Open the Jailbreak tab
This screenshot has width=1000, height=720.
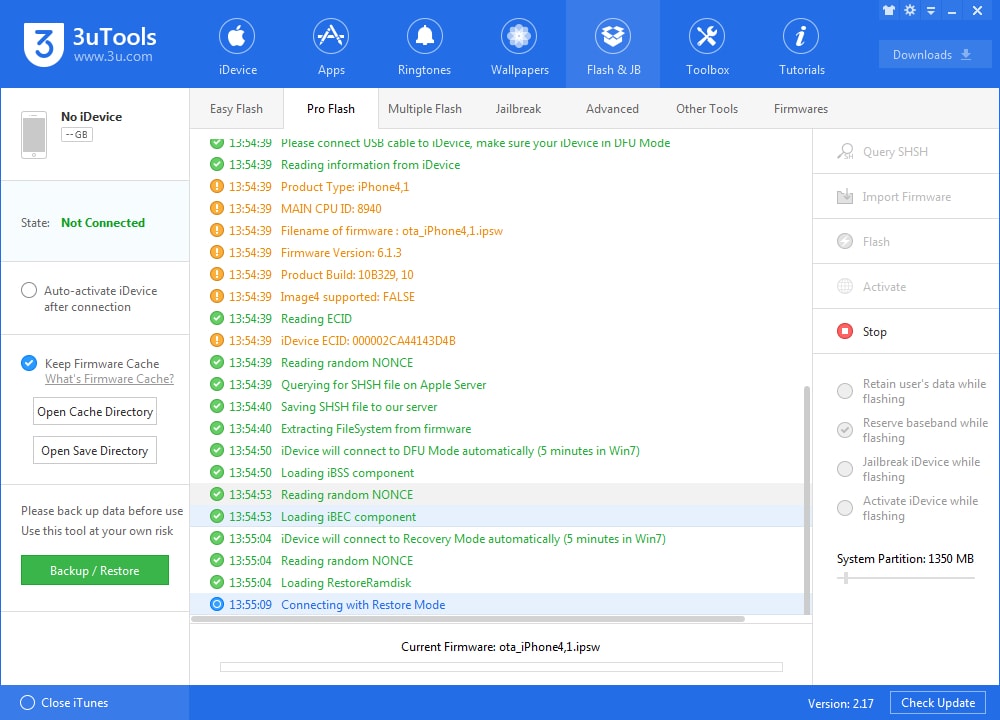[518, 108]
